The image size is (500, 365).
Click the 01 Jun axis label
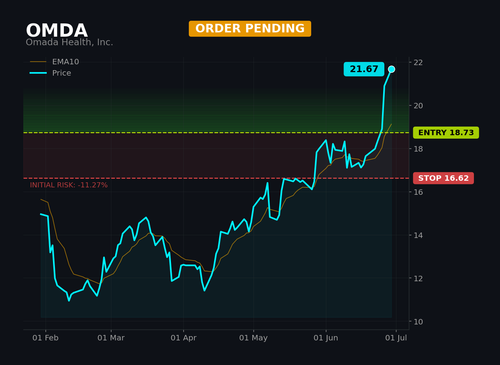coord(326,338)
